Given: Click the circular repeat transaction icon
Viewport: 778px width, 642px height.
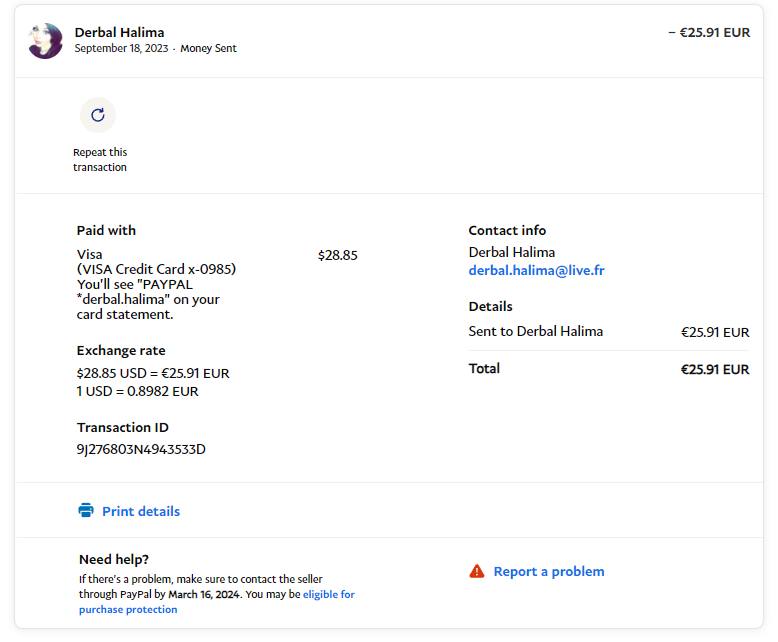Looking at the screenshot, I should click(x=98, y=115).
